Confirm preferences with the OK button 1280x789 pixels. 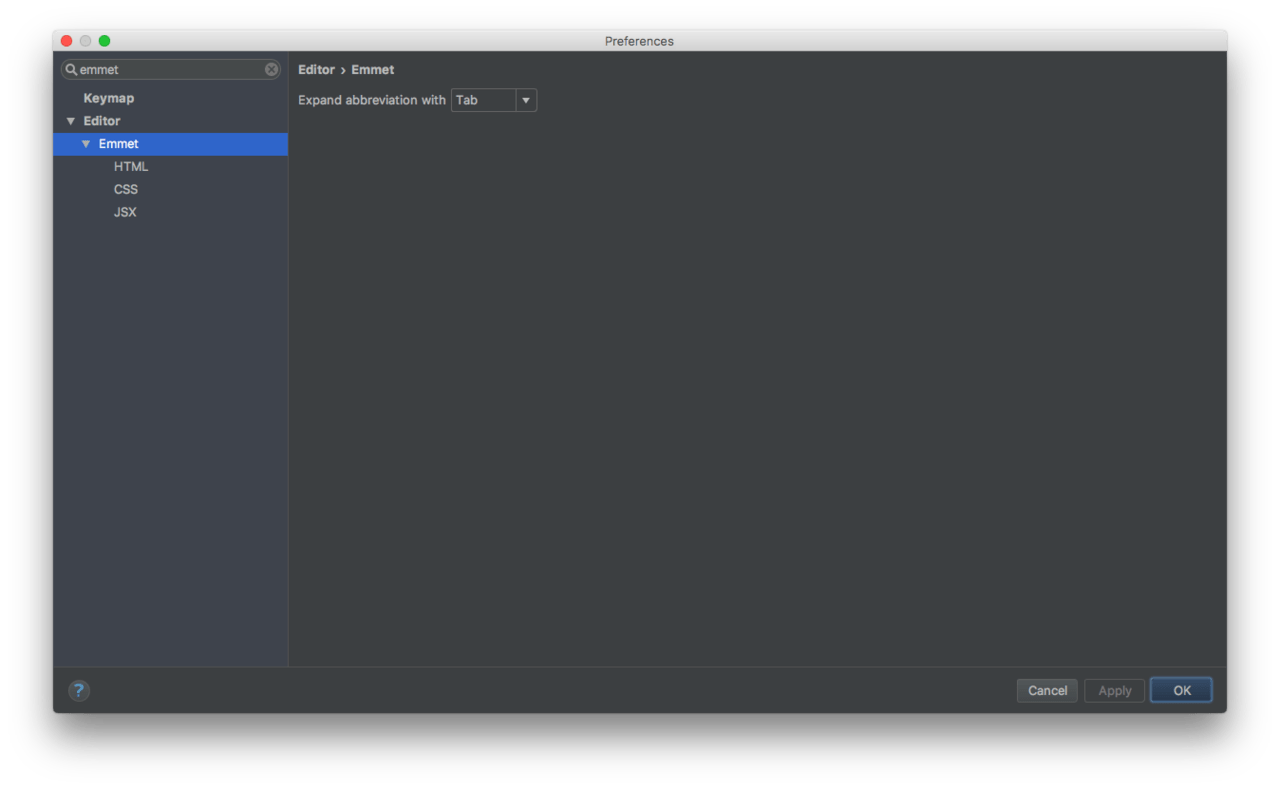pos(1181,690)
